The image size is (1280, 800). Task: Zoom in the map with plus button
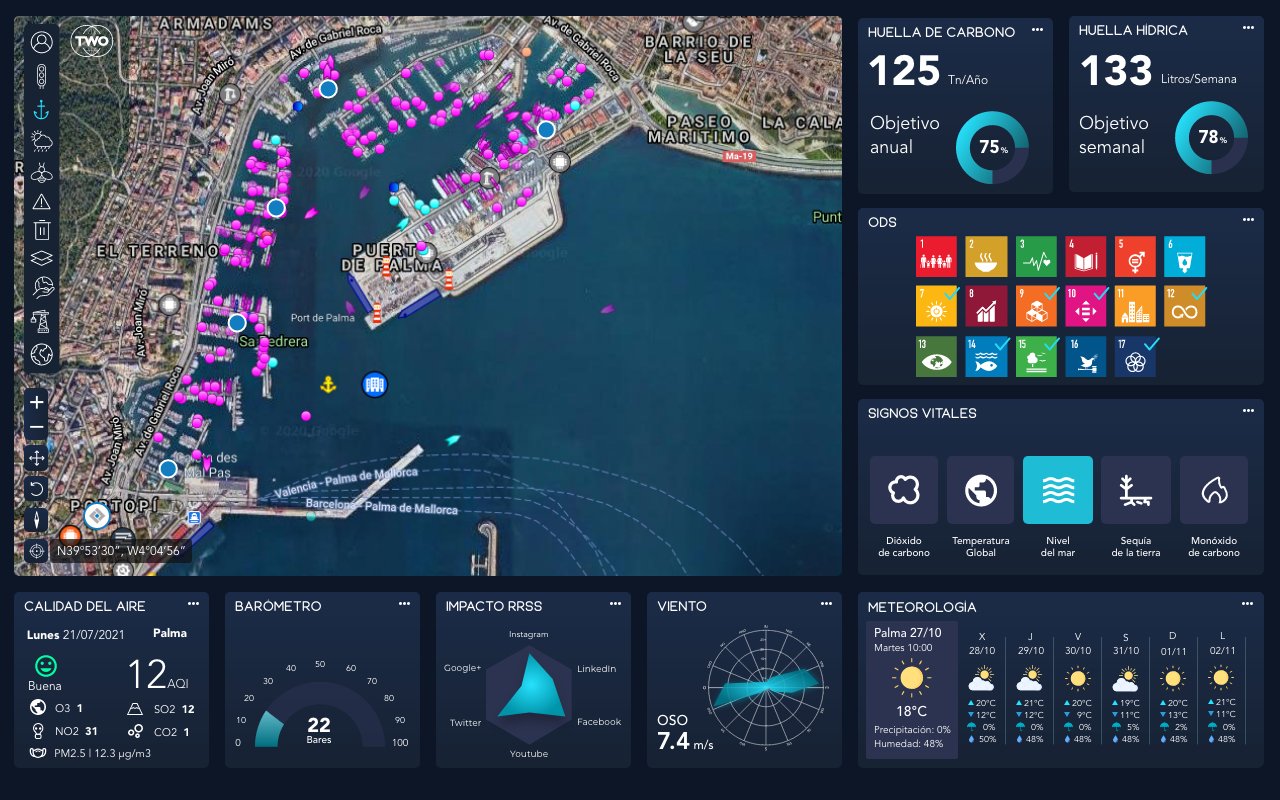click(37, 402)
